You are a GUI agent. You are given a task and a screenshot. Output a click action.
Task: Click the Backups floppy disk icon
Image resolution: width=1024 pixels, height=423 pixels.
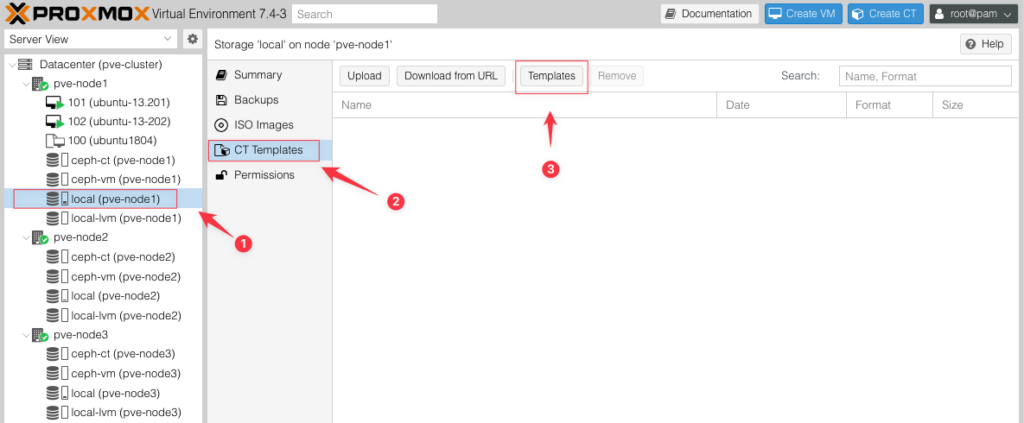click(x=222, y=100)
